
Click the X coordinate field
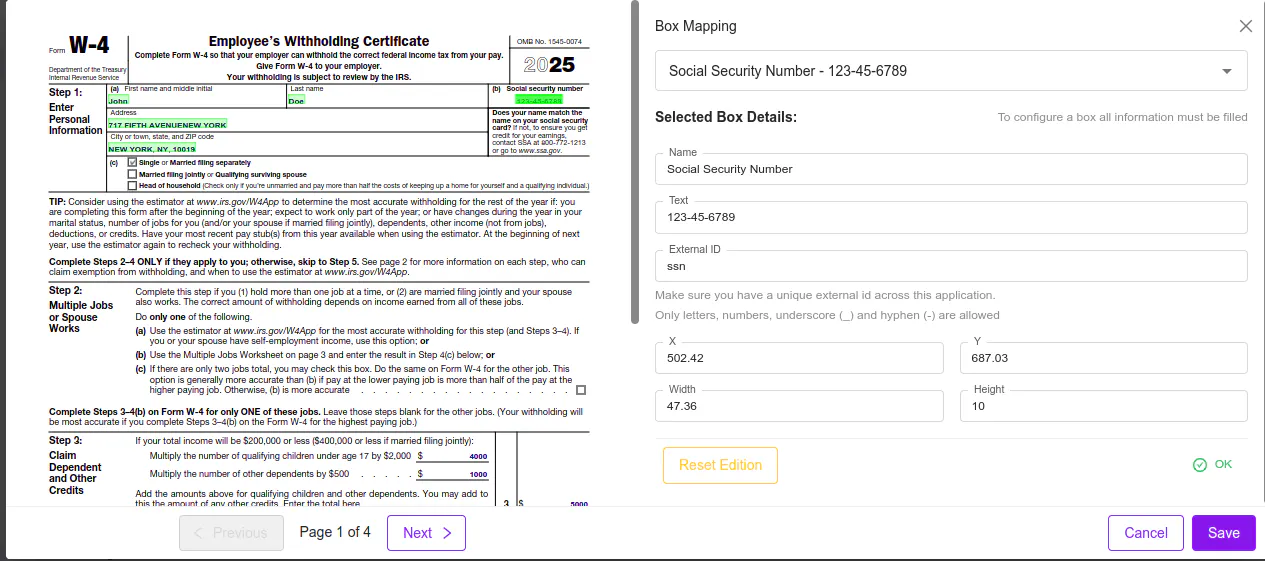799,358
